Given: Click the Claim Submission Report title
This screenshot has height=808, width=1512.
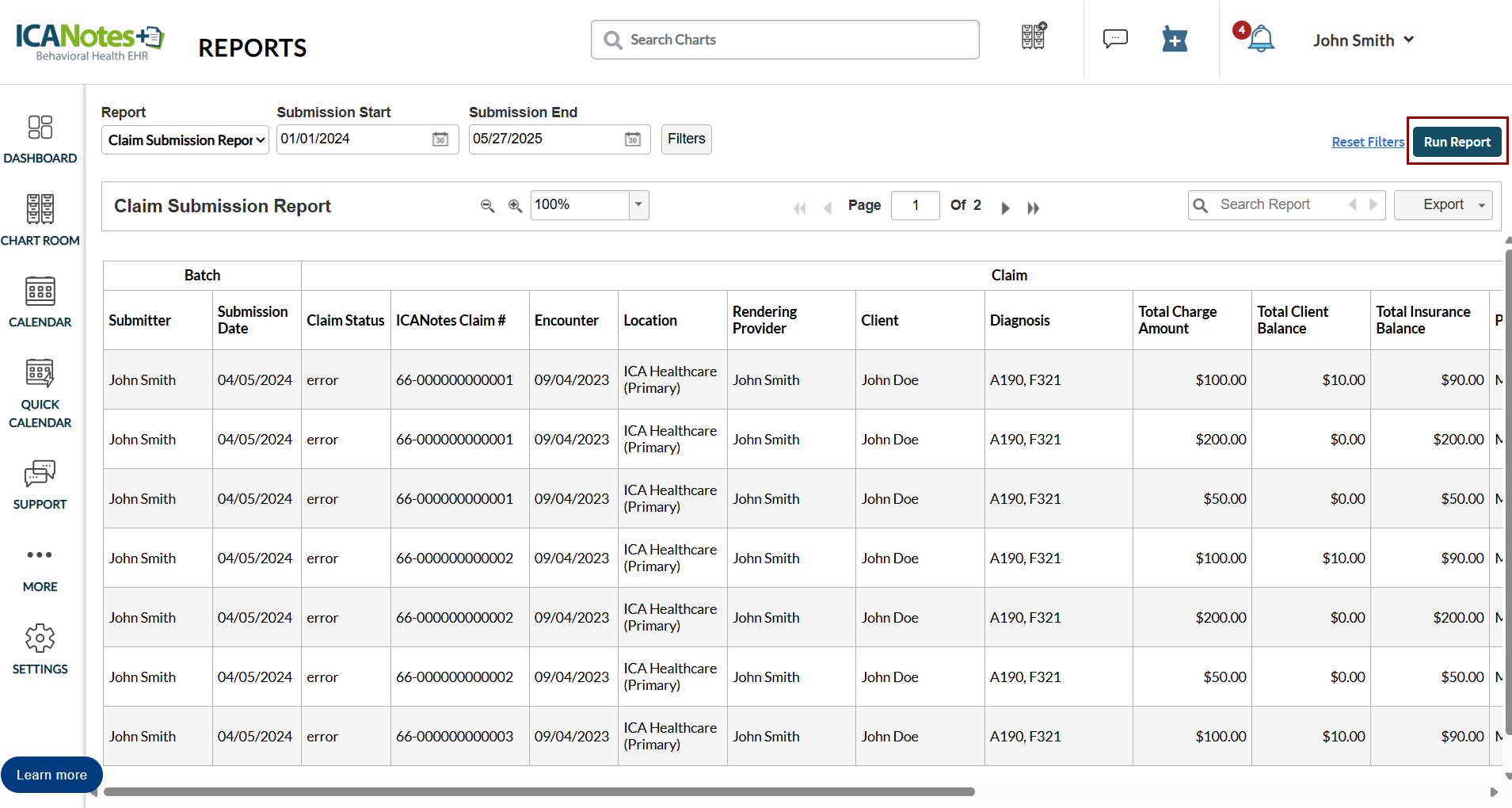Looking at the screenshot, I should [223, 206].
